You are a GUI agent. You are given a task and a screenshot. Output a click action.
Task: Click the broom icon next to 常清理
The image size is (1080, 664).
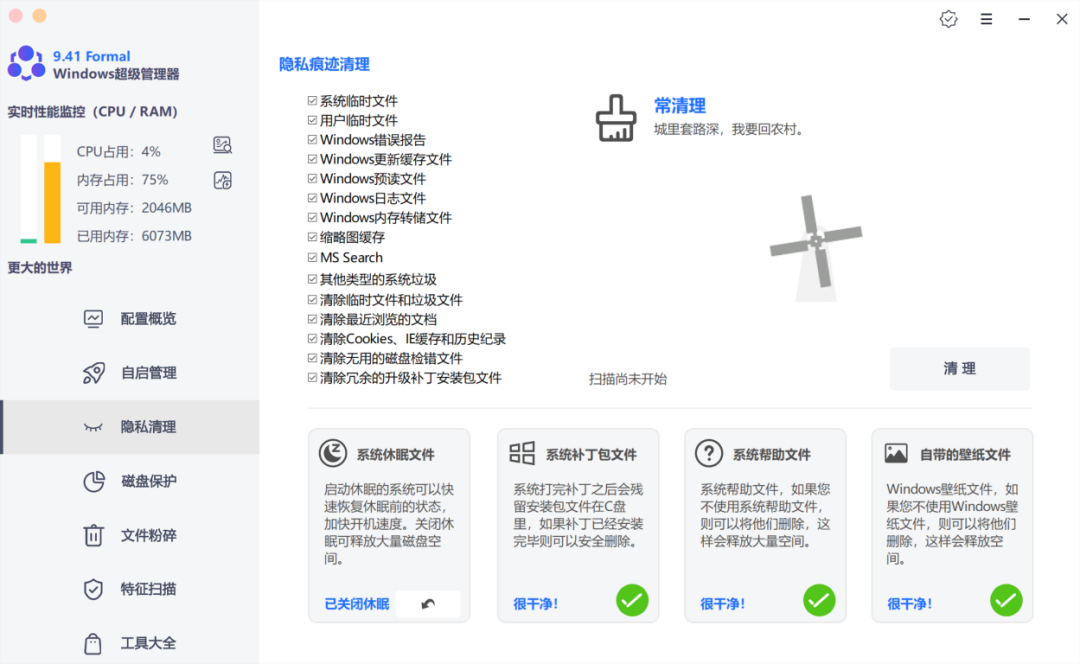click(616, 117)
